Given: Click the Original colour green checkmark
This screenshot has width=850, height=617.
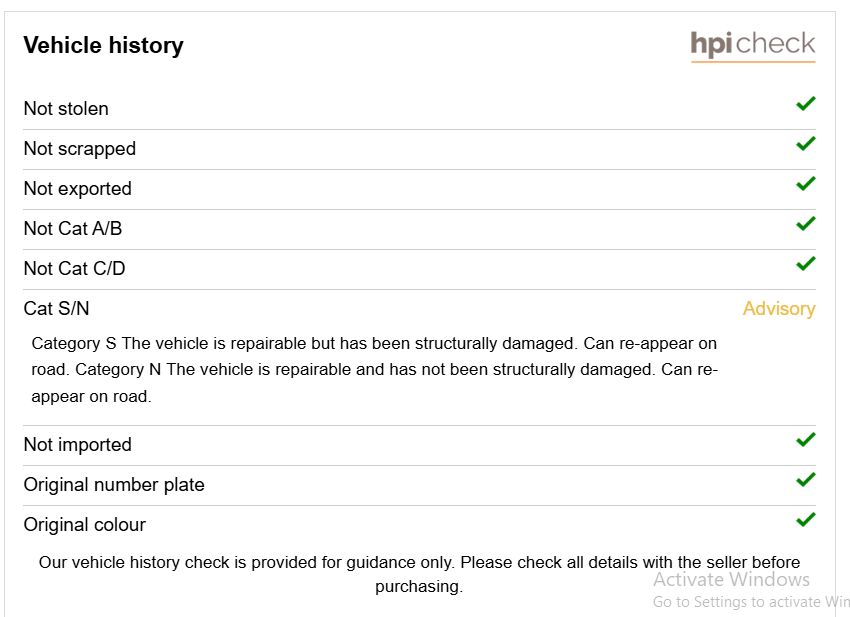Looking at the screenshot, I should 806,520.
